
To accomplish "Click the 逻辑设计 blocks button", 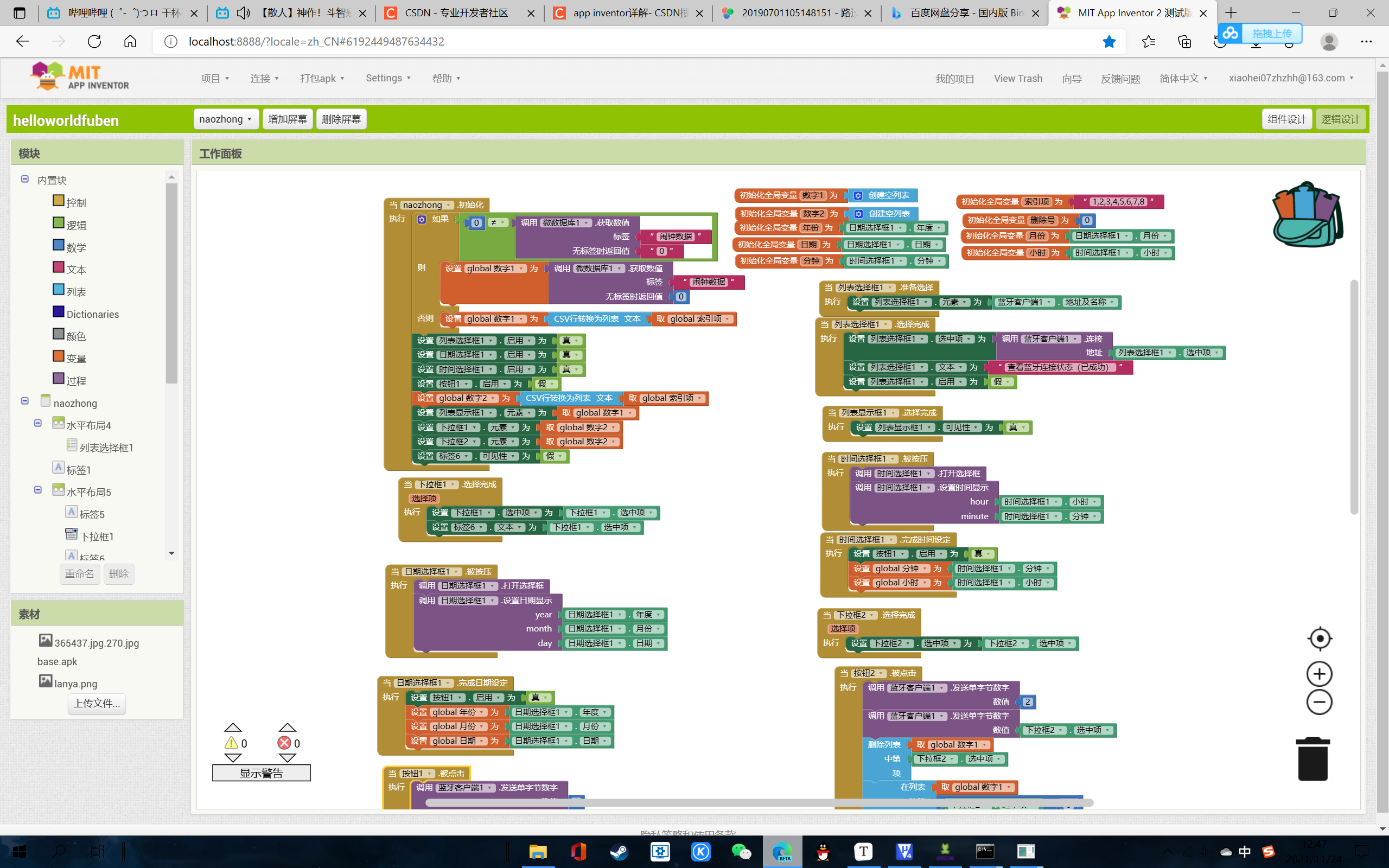I will (1340, 119).
